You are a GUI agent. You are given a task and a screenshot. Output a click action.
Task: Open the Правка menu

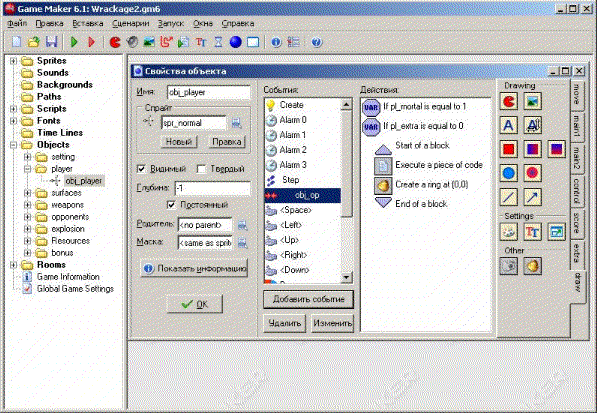[49, 24]
